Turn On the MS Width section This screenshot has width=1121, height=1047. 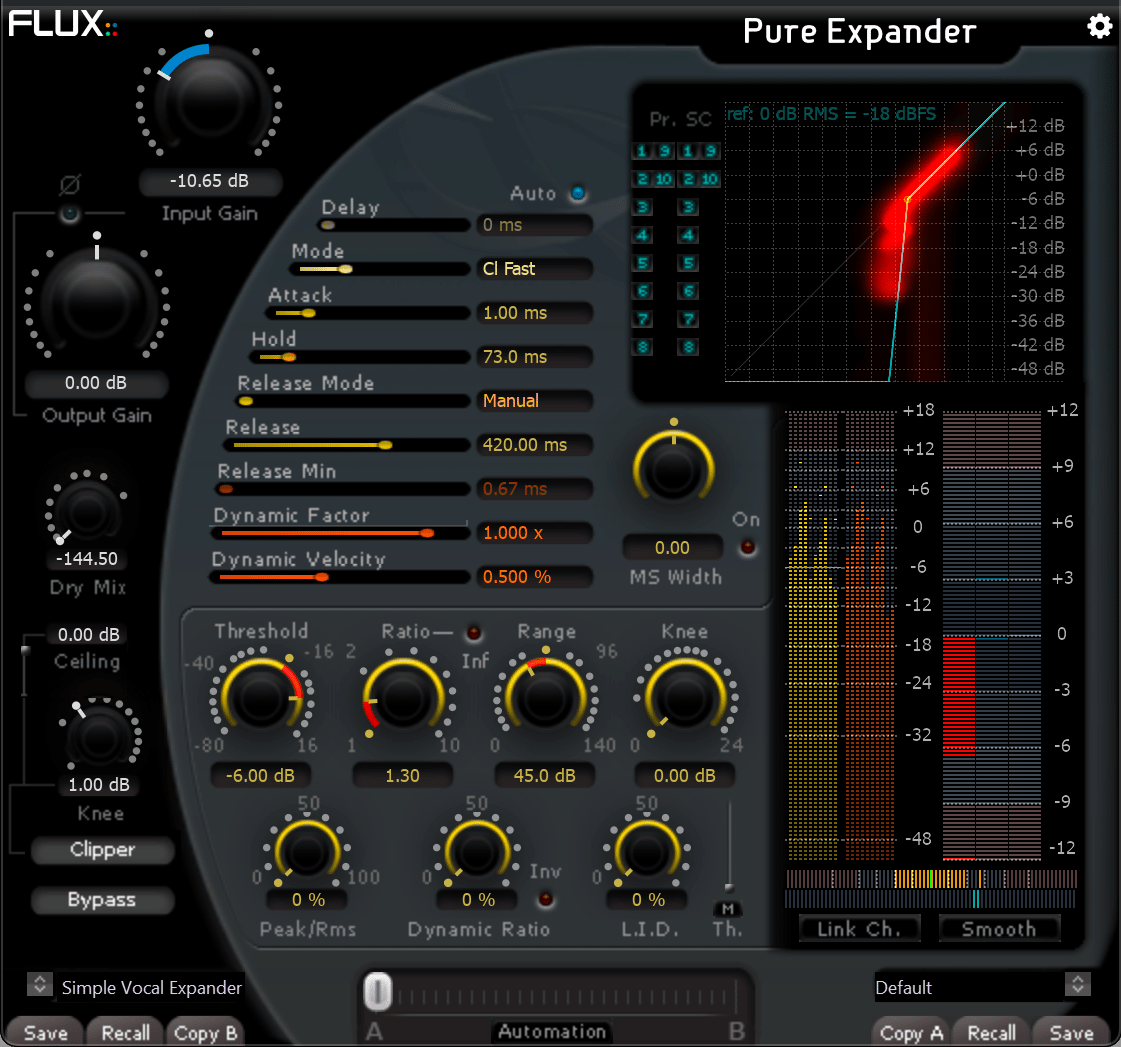746,547
